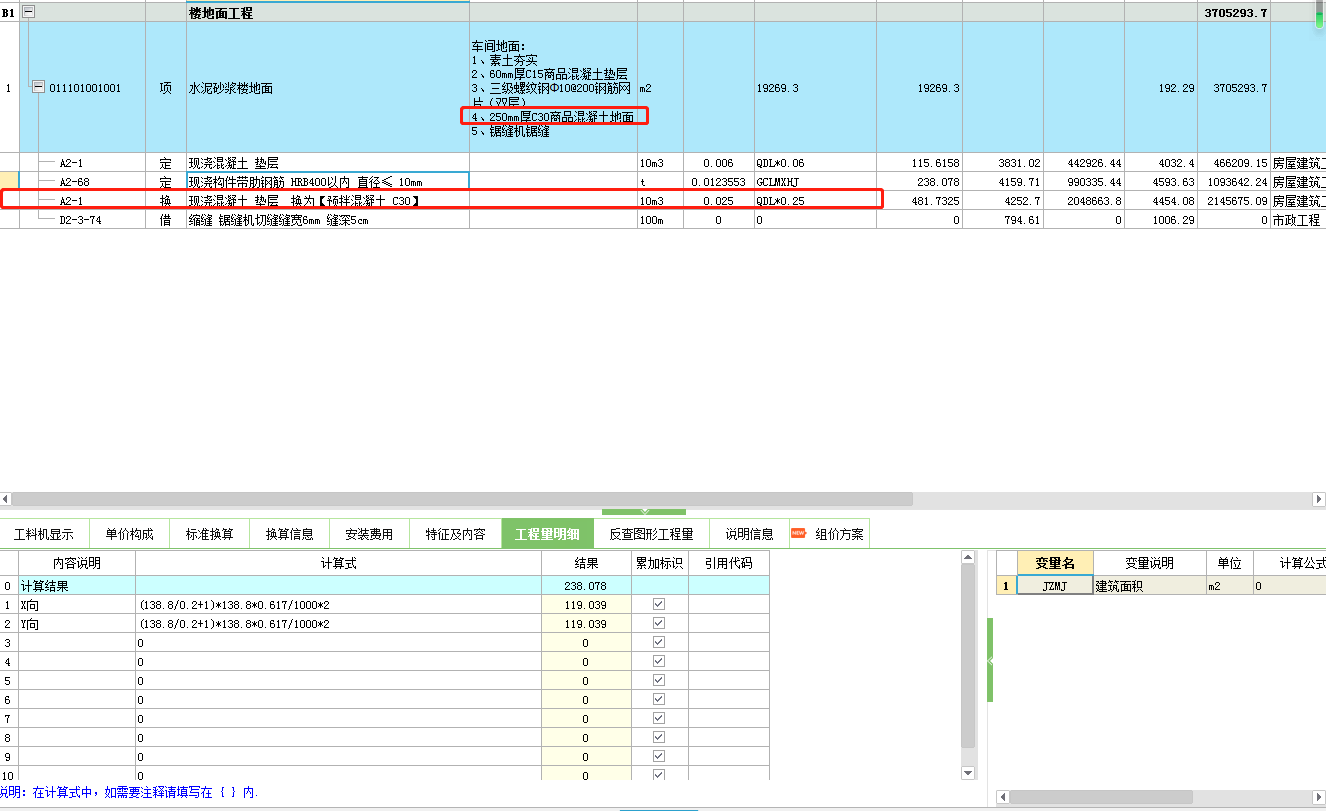Select row D2-3-74 in the tree
Image resolution: width=1326 pixels, height=811 pixels.
pos(80,220)
